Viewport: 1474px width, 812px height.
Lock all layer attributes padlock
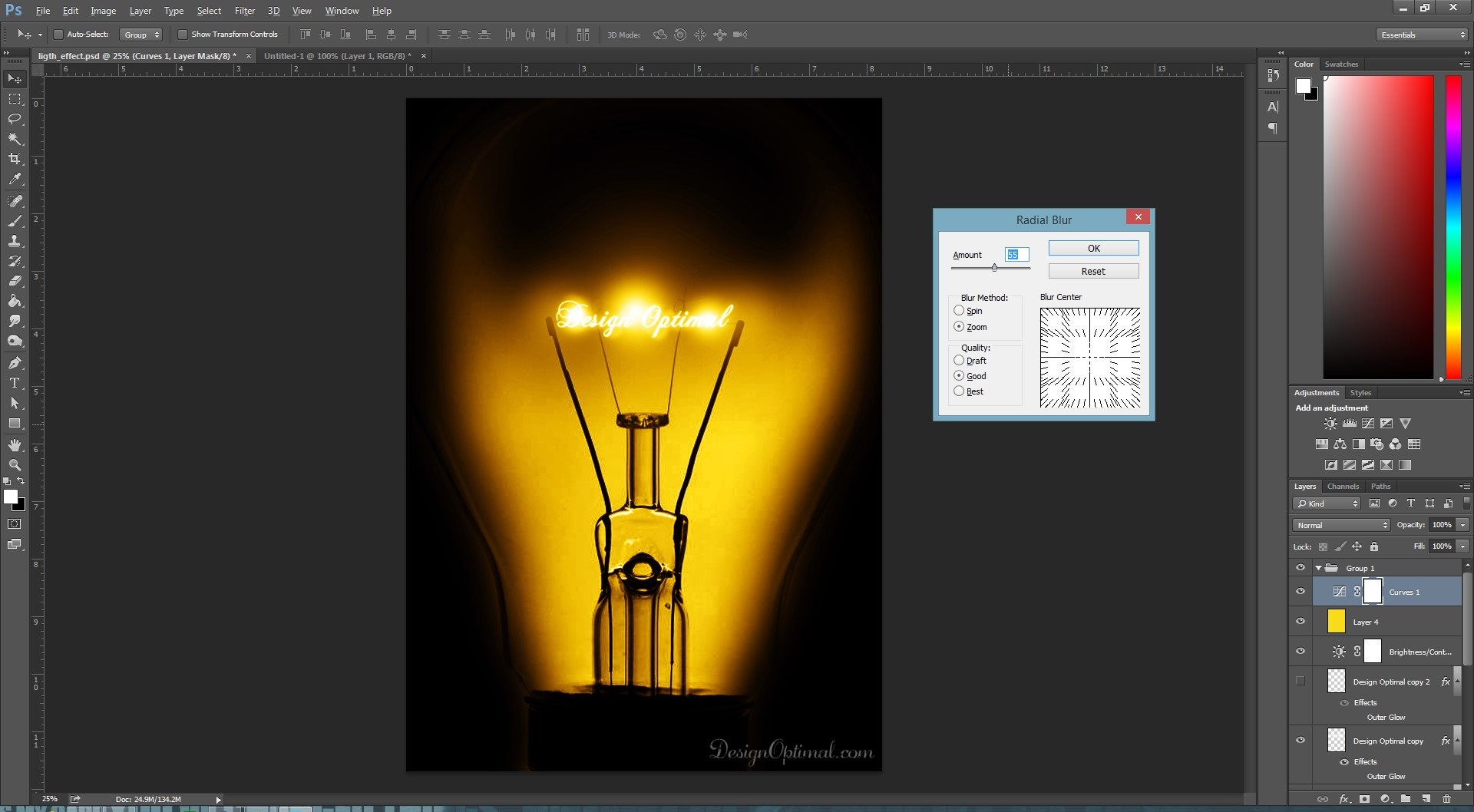(1374, 546)
